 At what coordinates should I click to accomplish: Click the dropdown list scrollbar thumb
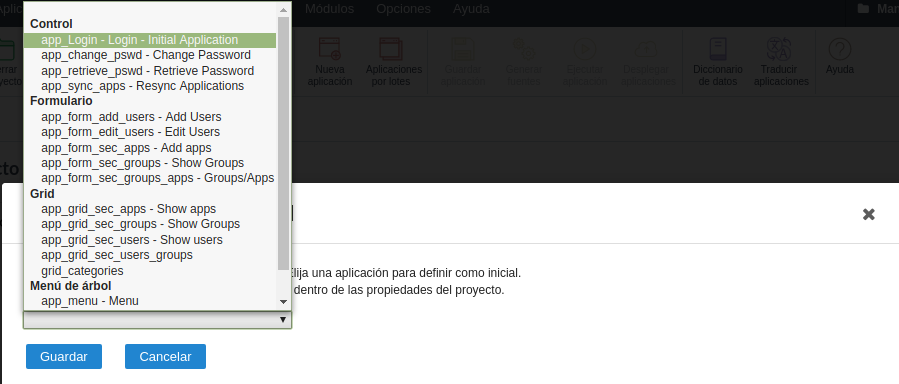[x=283, y=143]
